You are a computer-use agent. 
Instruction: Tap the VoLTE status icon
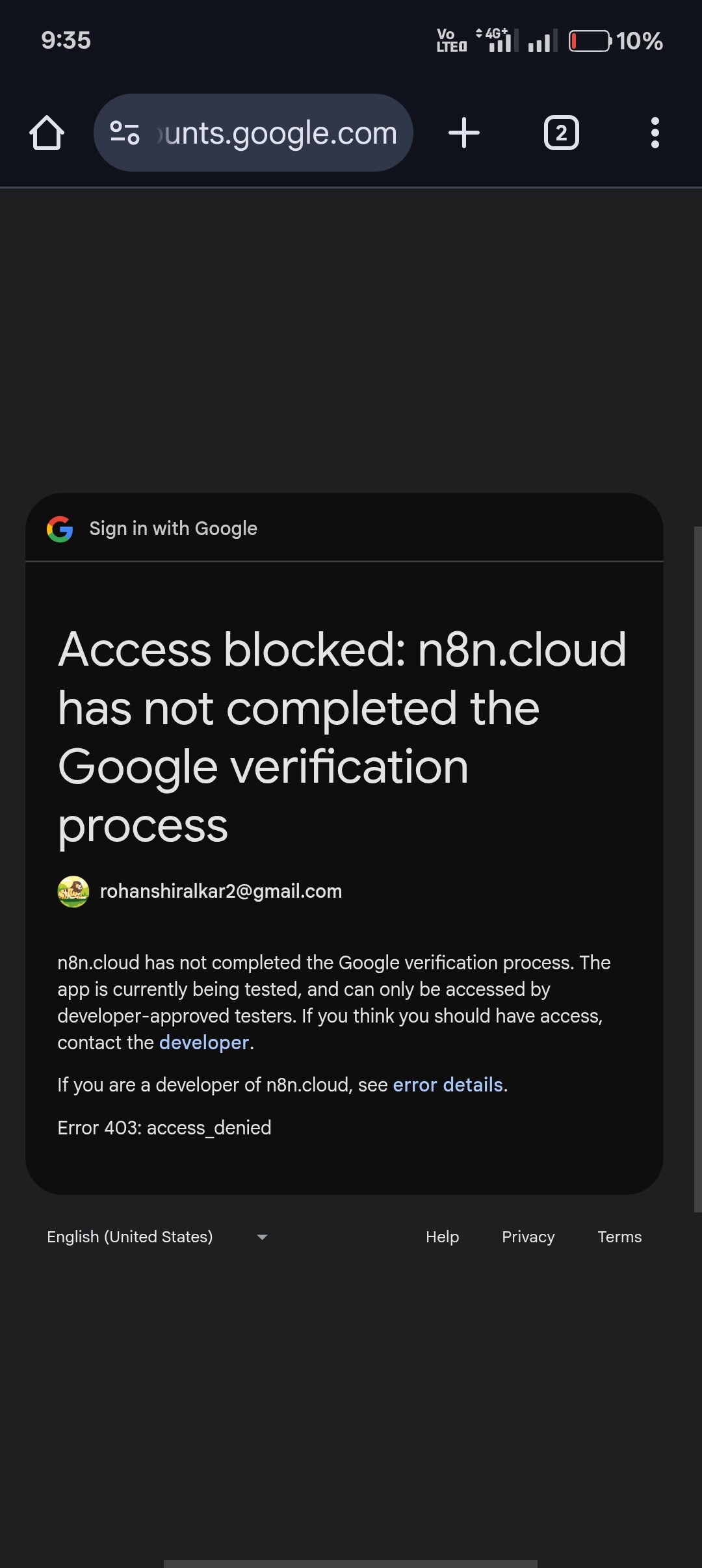click(x=451, y=40)
